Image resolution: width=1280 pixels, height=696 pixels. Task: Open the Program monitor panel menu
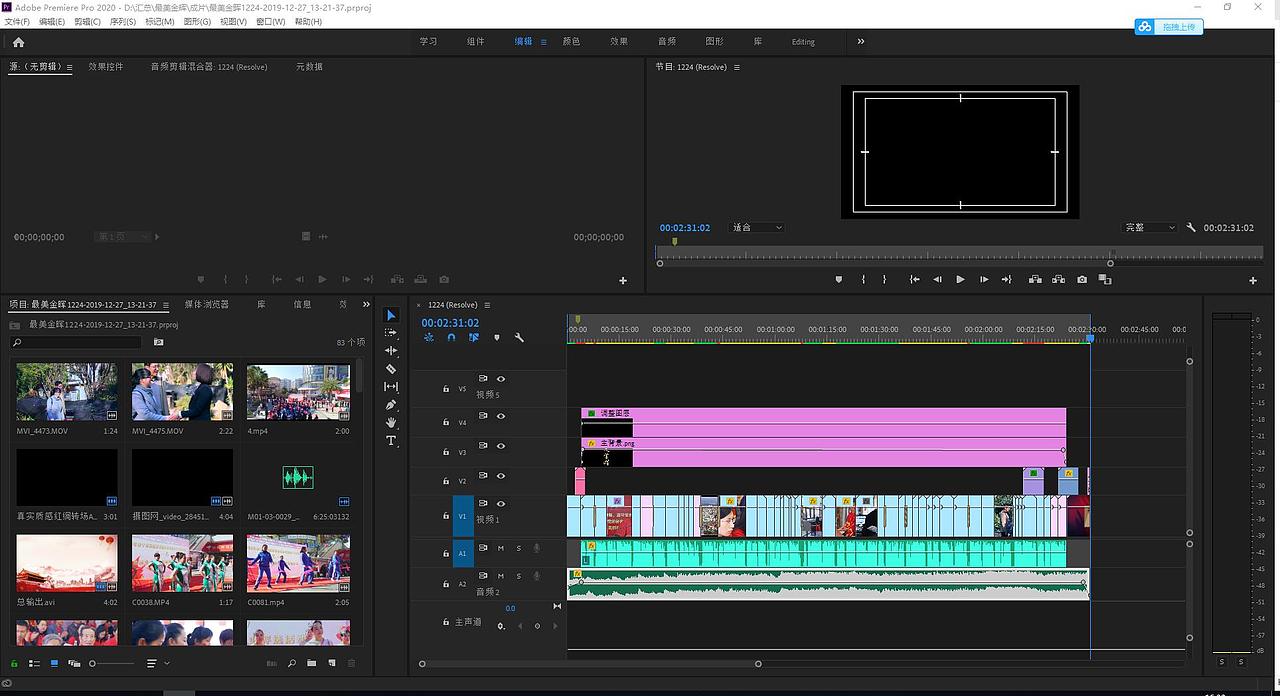point(737,67)
